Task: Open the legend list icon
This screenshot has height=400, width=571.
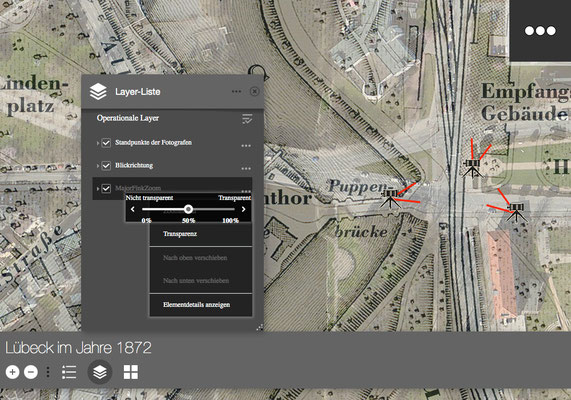Action: [69, 372]
